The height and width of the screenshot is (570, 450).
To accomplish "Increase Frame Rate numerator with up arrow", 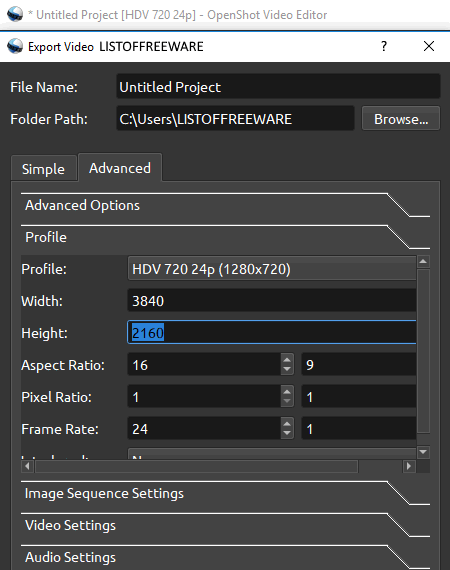I will point(287,424).
